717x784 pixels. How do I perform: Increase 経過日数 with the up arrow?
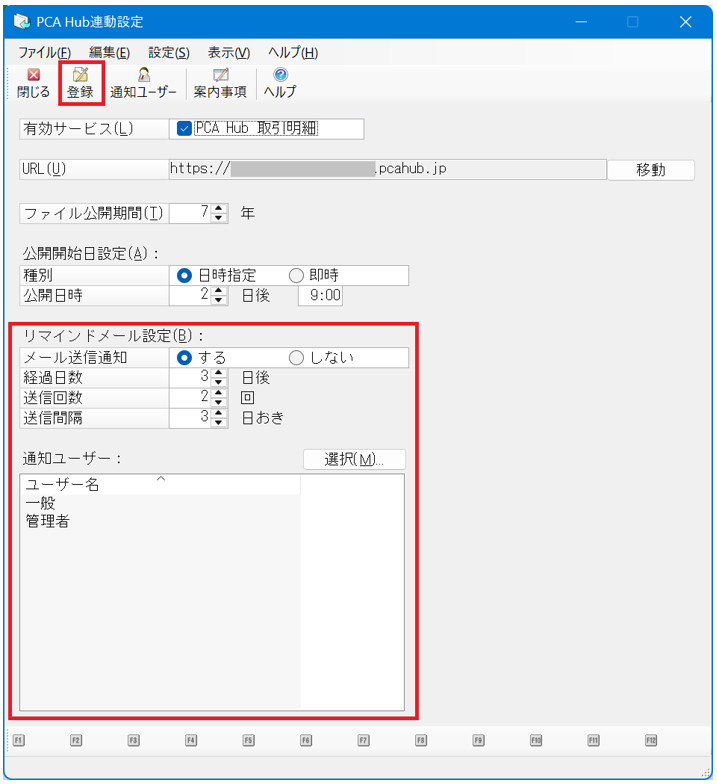218,372
